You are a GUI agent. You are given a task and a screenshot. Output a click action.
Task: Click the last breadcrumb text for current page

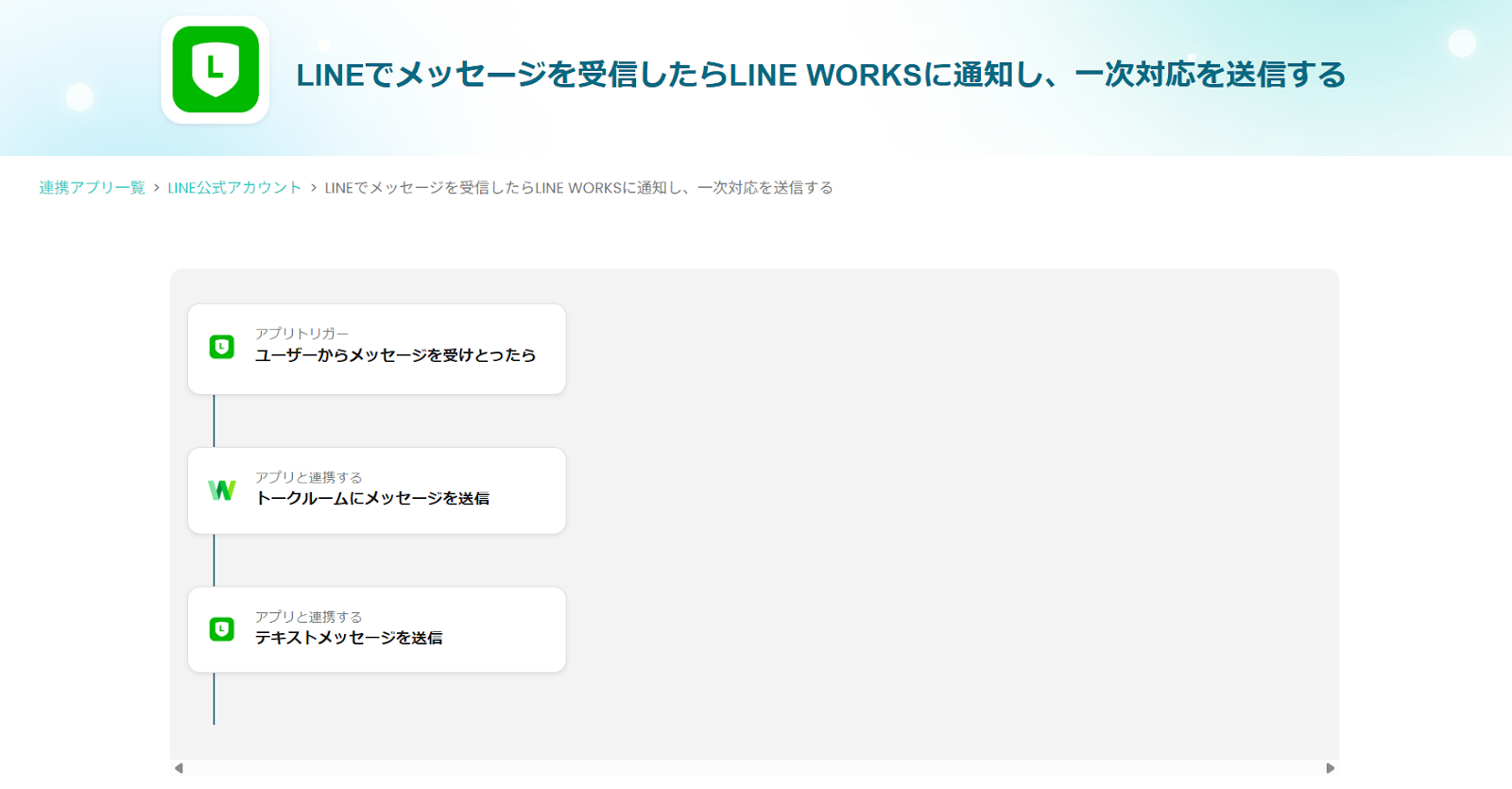click(x=578, y=188)
